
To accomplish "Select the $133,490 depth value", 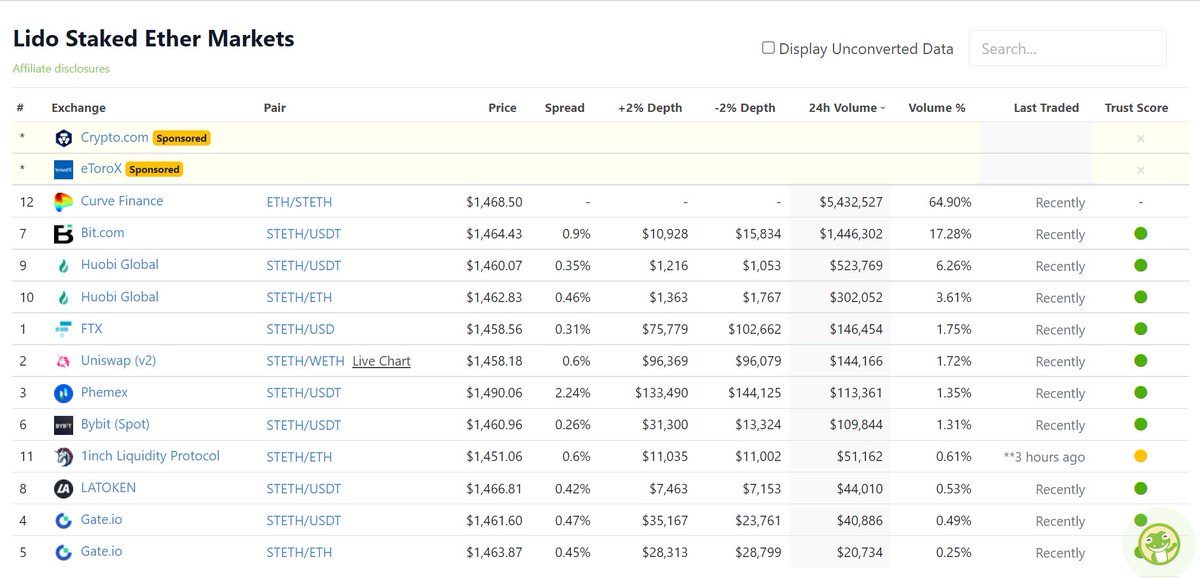I will 661,393.
